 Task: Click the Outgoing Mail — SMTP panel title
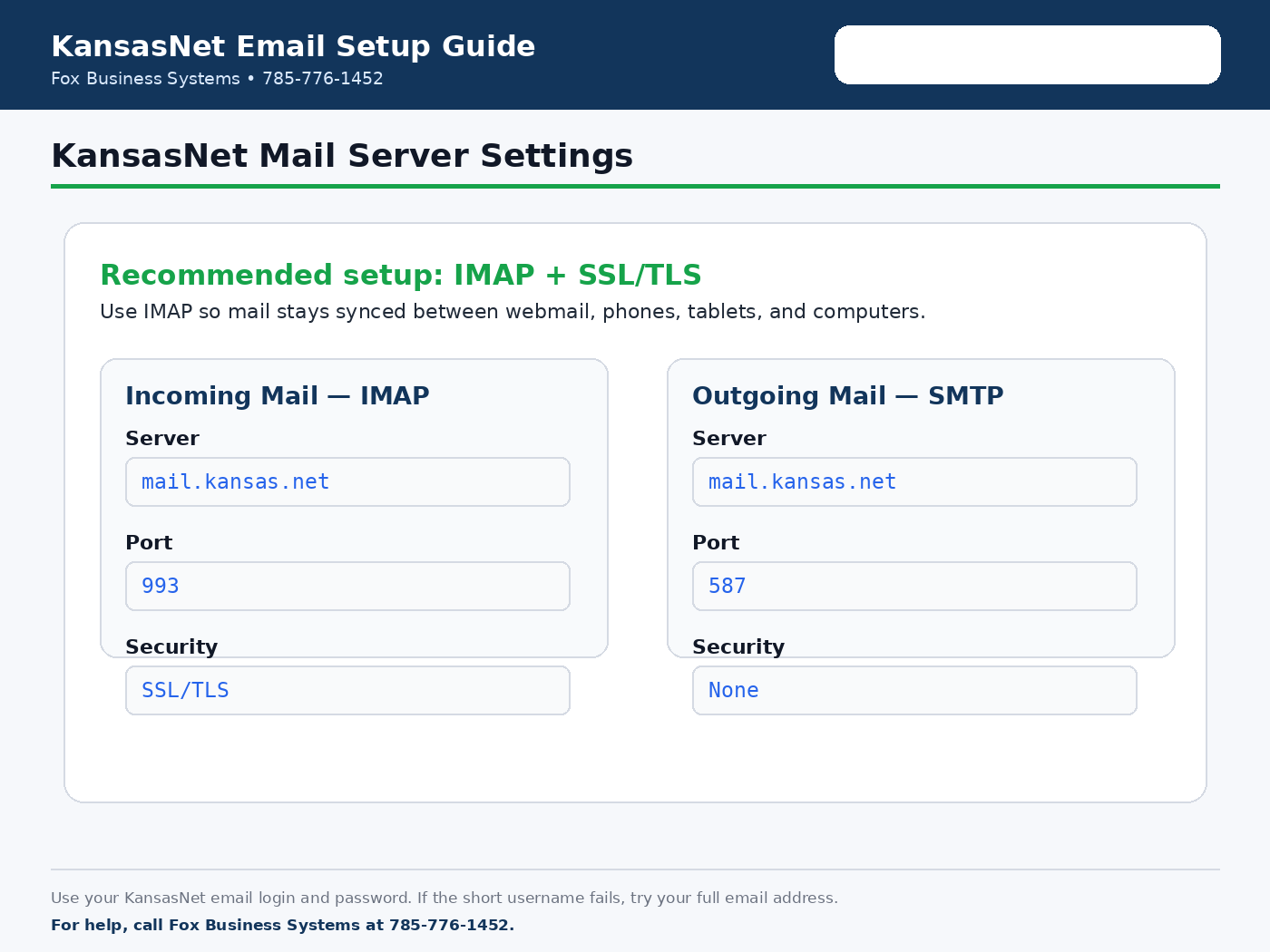click(x=848, y=395)
